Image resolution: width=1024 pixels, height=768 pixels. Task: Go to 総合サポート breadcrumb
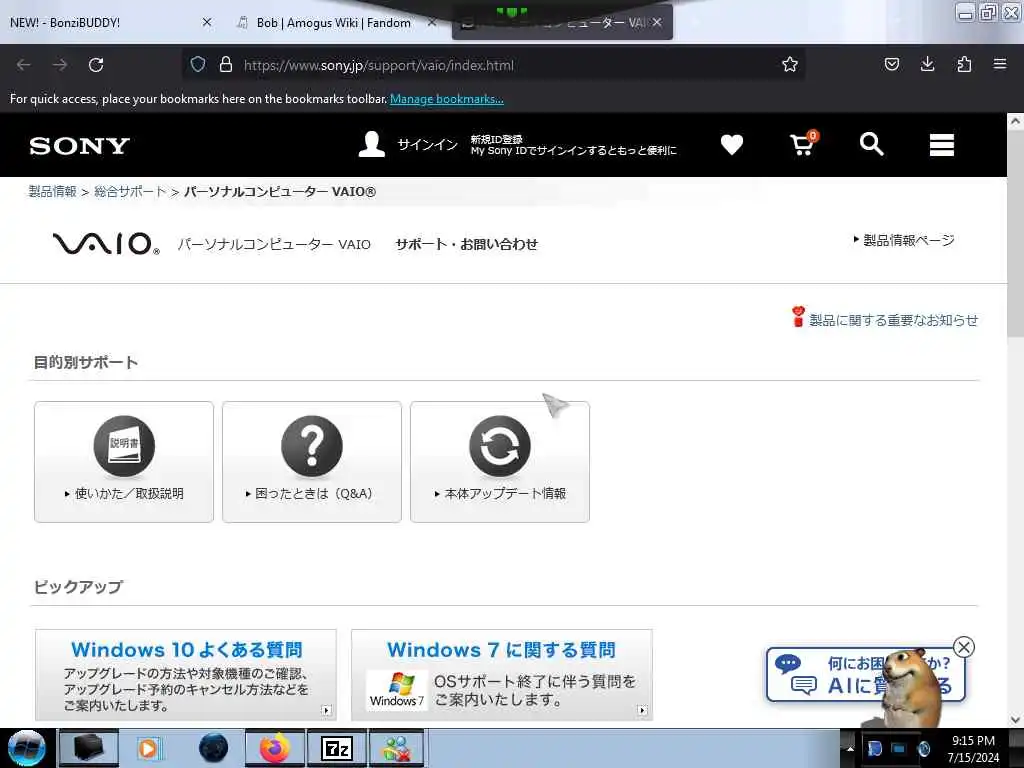point(130,191)
